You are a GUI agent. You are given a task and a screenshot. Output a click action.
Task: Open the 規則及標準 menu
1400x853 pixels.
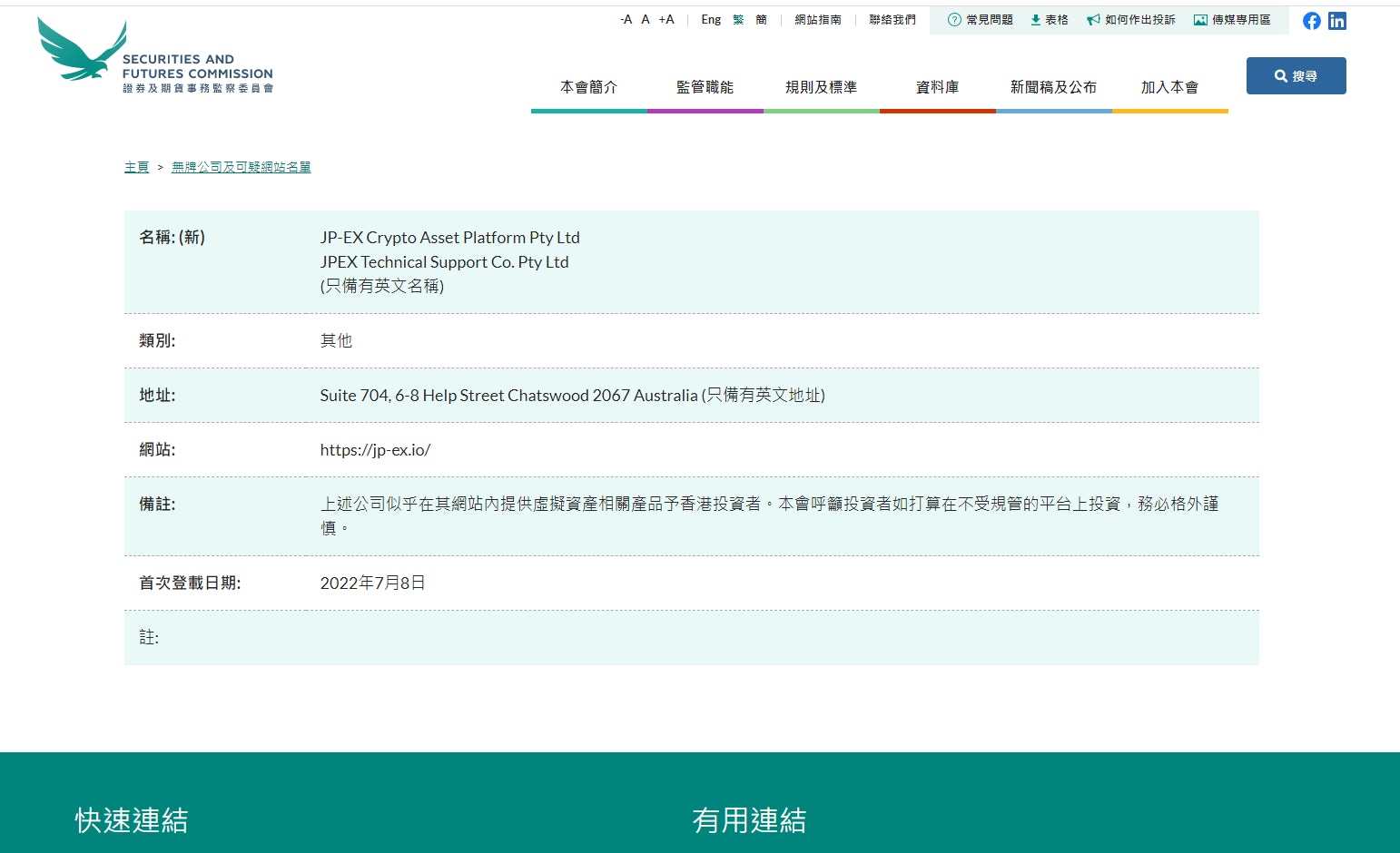[821, 87]
